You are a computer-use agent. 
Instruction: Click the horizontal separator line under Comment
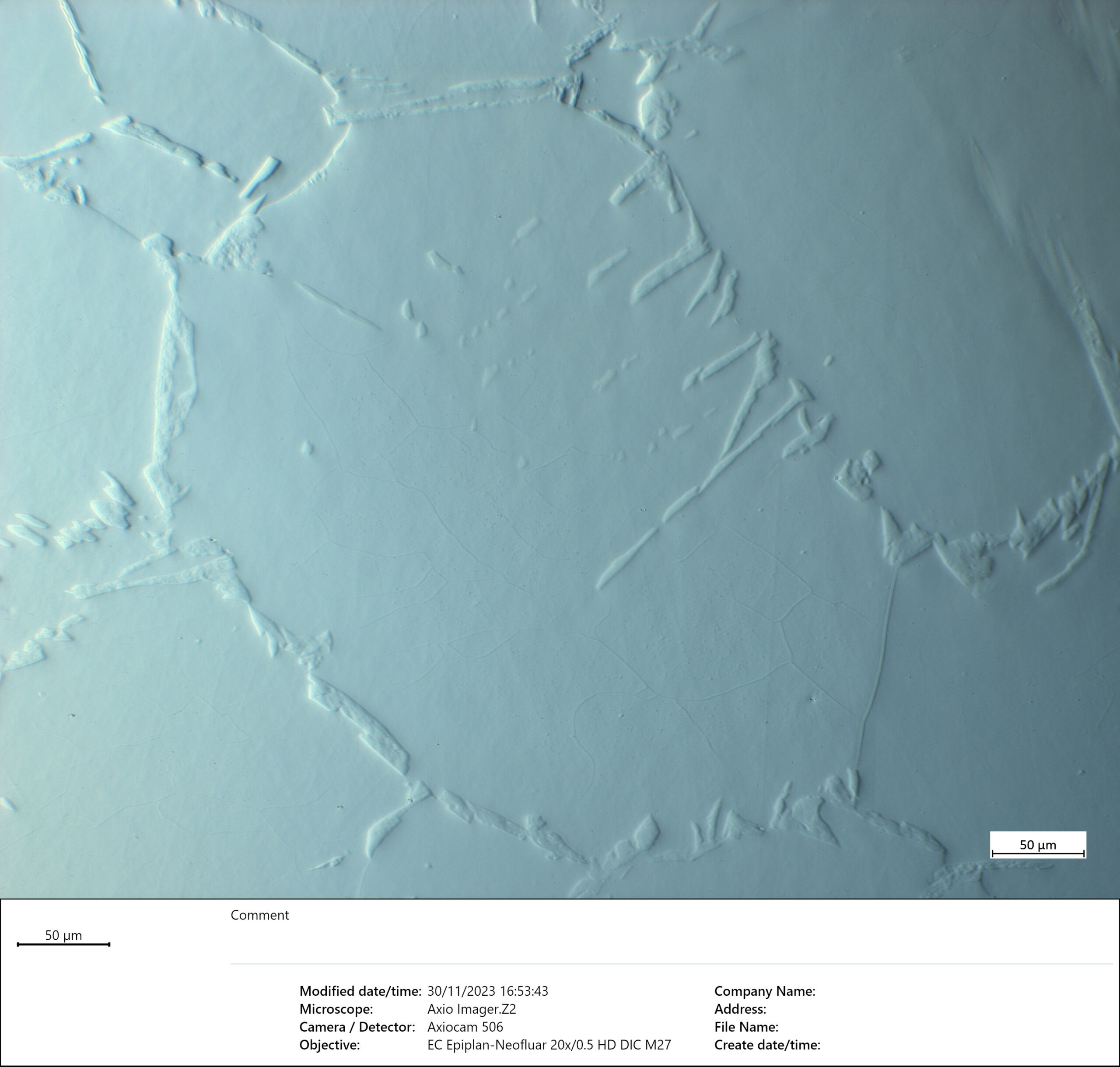coord(671,964)
